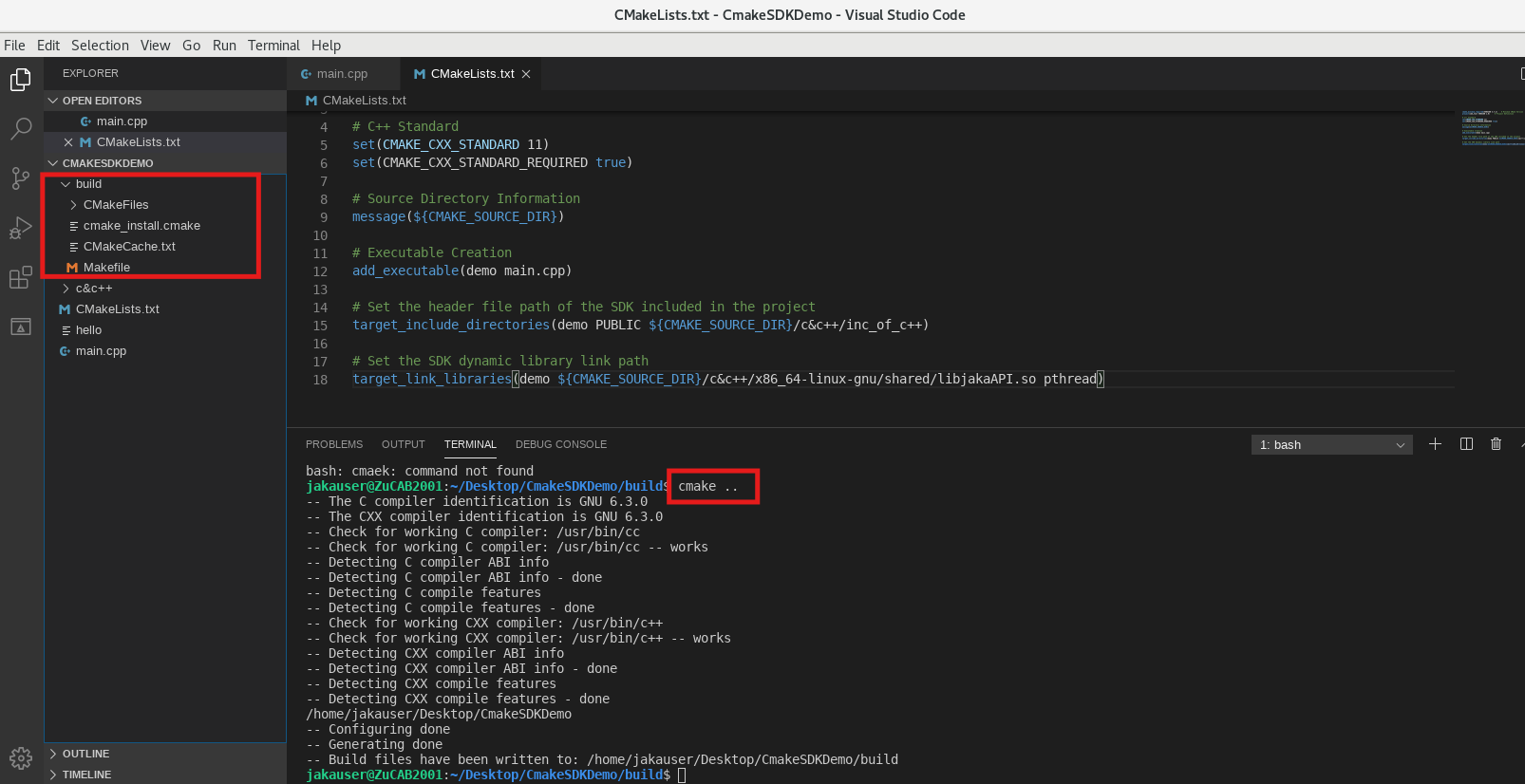The height and width of the screenshot is (784, 1525).
Task: Split the terminal pane
Action: [1466, 444]
